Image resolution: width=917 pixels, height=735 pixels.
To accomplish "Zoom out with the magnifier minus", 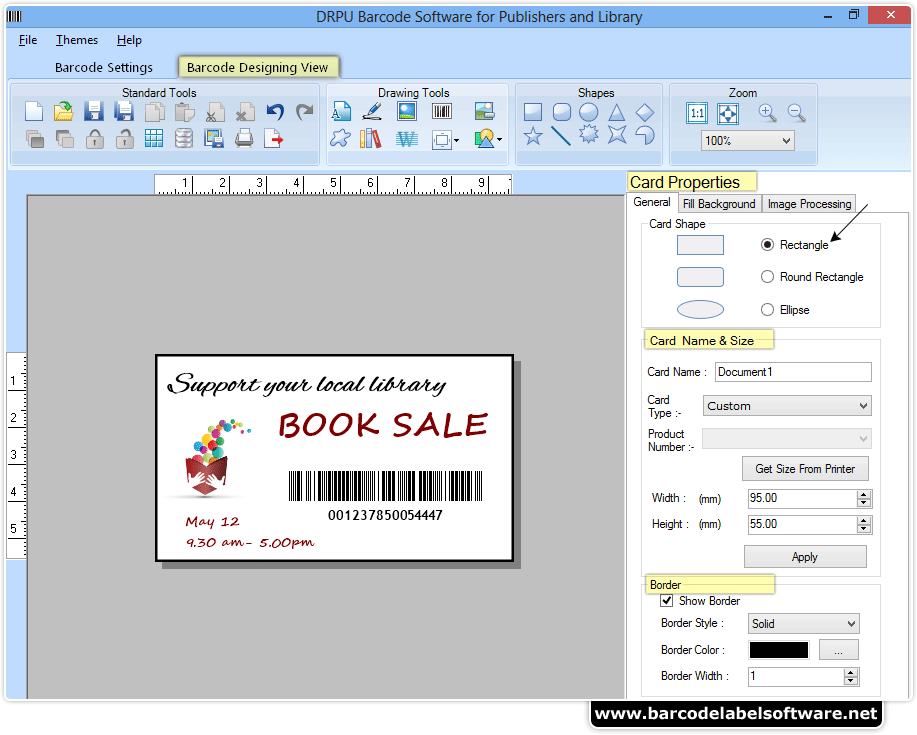I will 797,112.
